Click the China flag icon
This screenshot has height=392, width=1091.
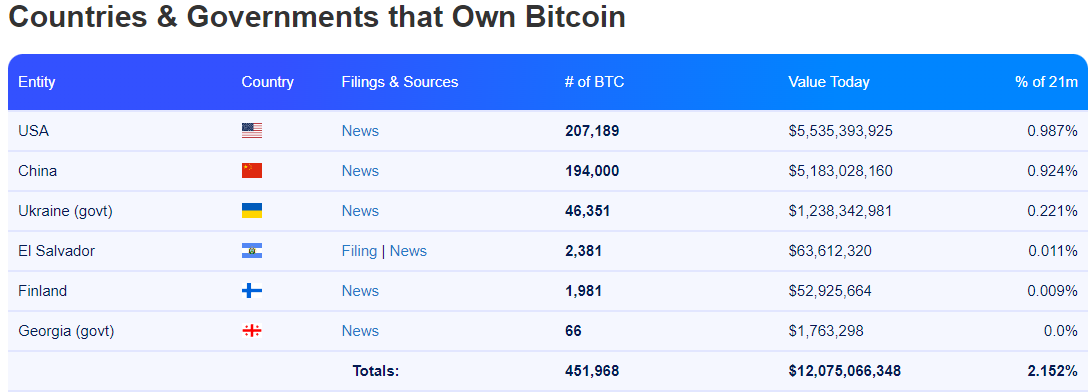252,171
